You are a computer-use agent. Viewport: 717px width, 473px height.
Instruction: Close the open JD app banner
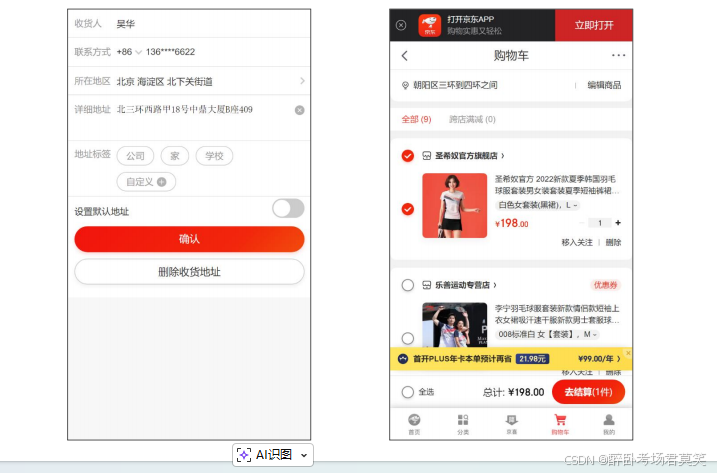coord(401,25)
